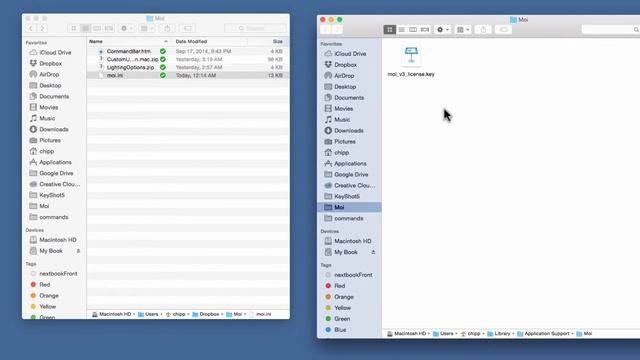Open Pictures in right window sidebar
This screenshot has width=640, height=360.
[345, 142]
